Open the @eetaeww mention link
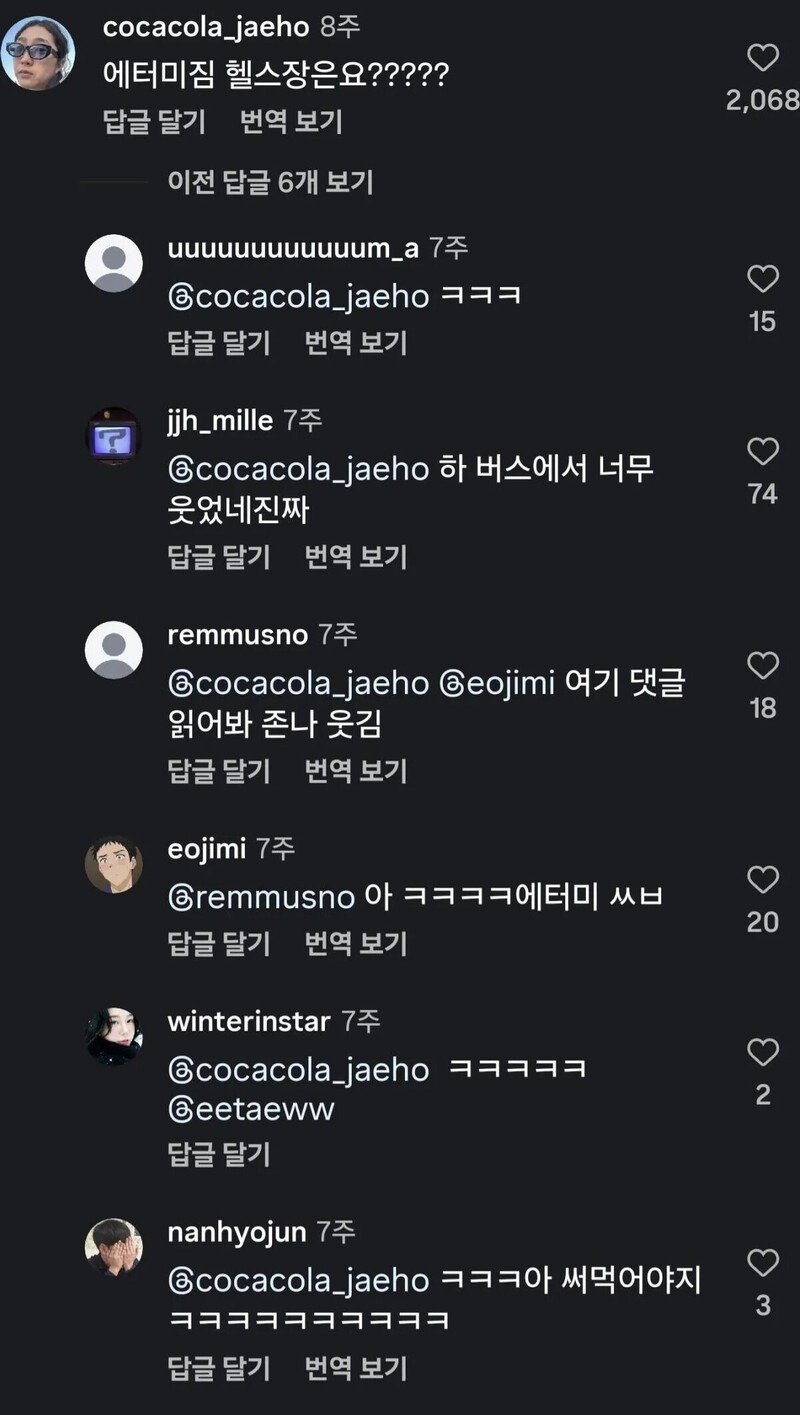 (251, 1109)
